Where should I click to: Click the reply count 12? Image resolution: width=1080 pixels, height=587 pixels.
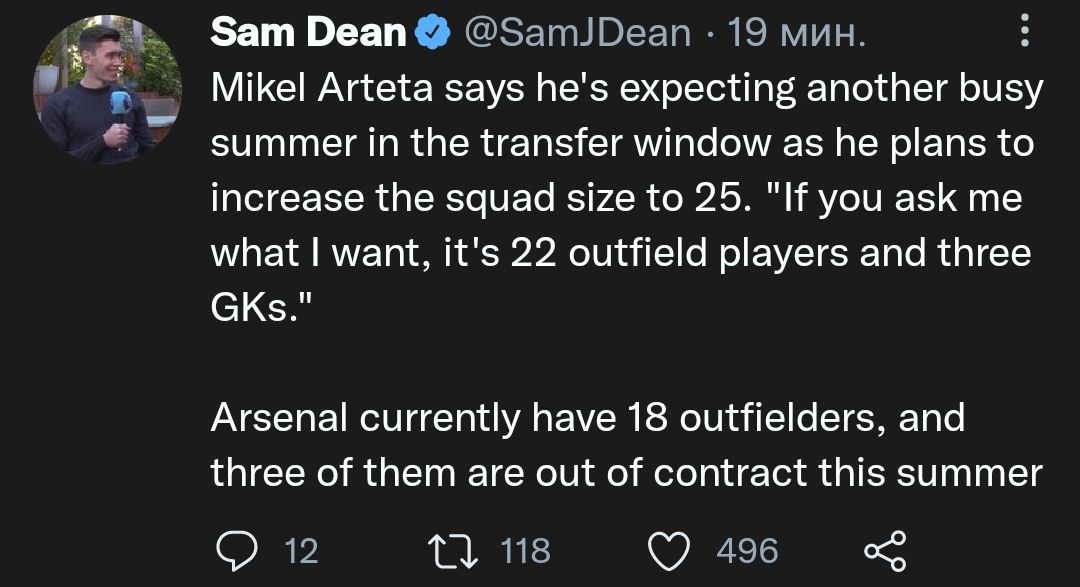pyautogui.click(x=301, y=550)
